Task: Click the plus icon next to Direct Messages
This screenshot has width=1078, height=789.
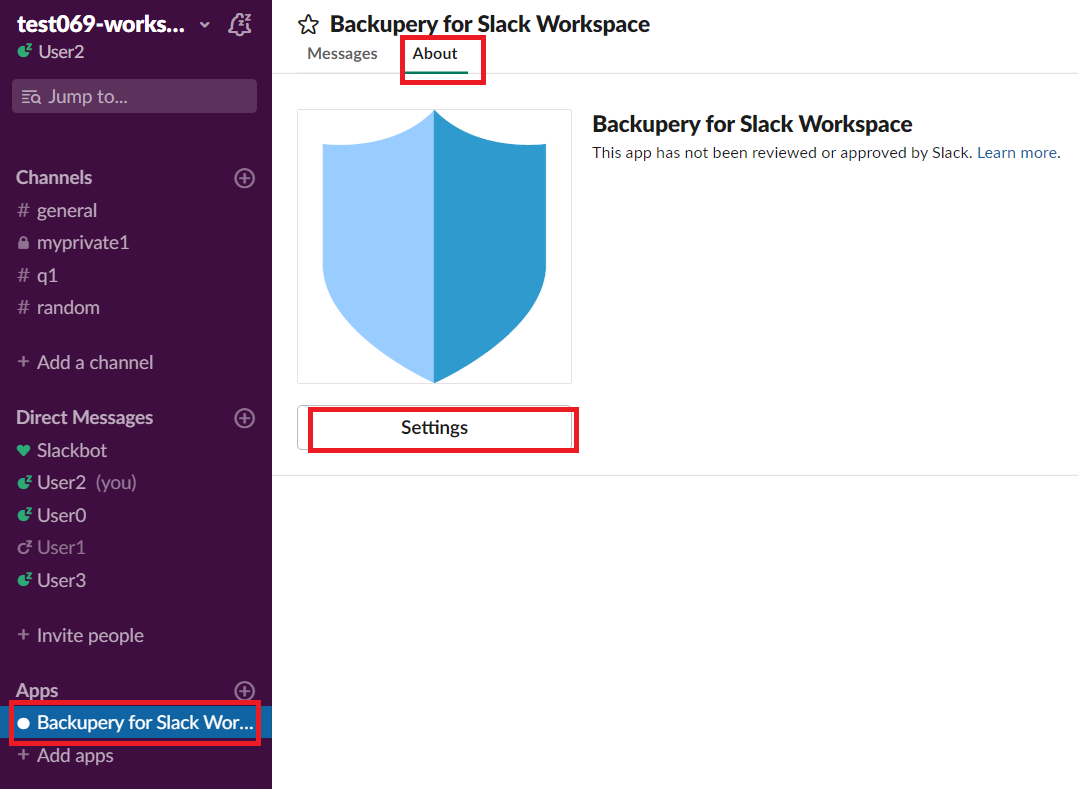Action: click(244, 418)
